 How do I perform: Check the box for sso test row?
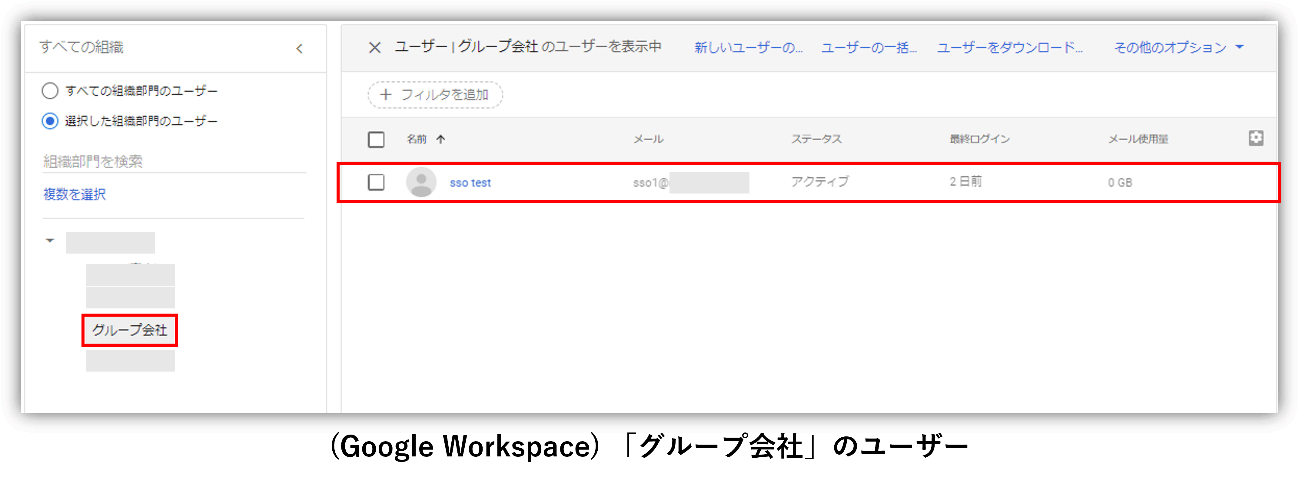376,182
